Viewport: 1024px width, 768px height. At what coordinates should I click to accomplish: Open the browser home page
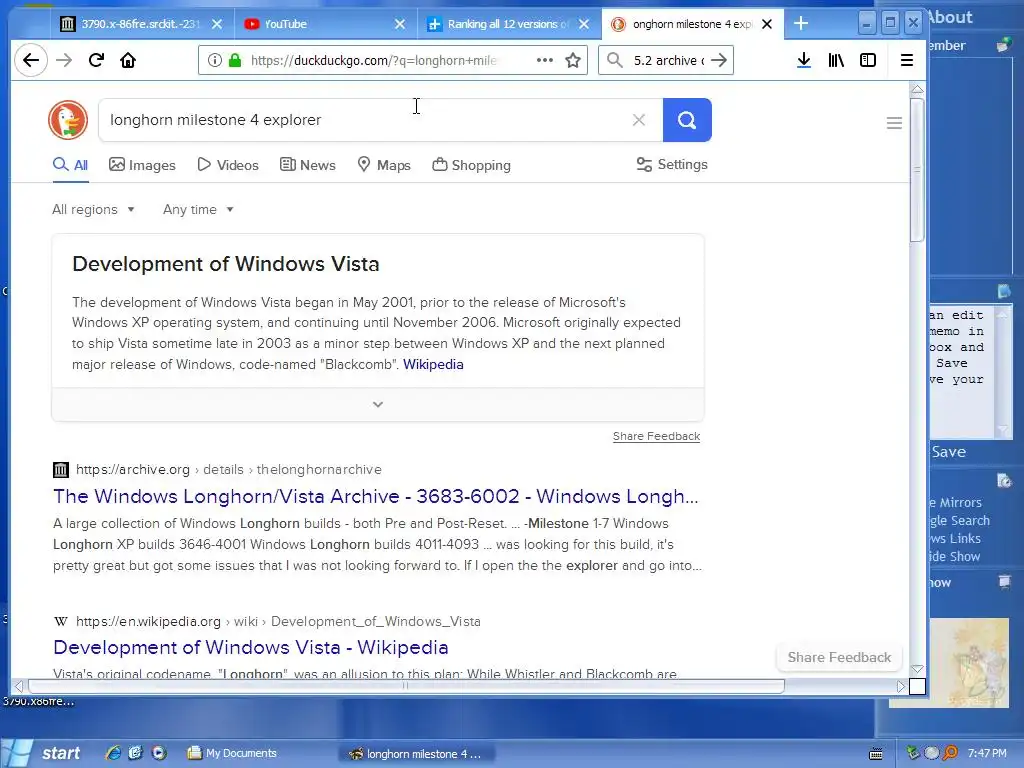(x=128, y=60)
